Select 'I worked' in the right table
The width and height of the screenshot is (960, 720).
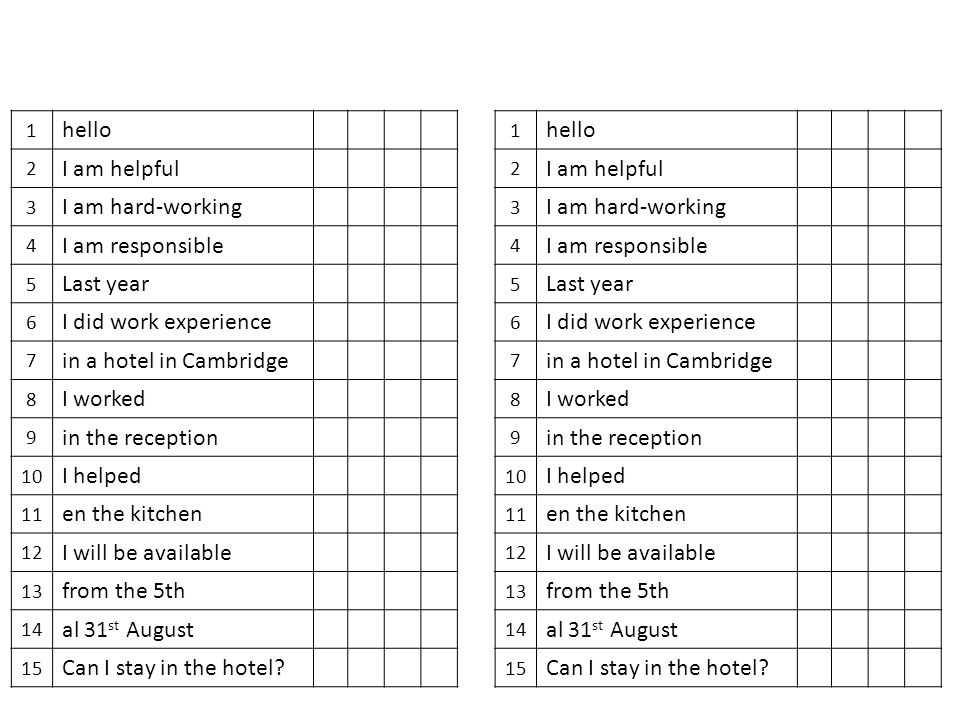coord(667,399)
